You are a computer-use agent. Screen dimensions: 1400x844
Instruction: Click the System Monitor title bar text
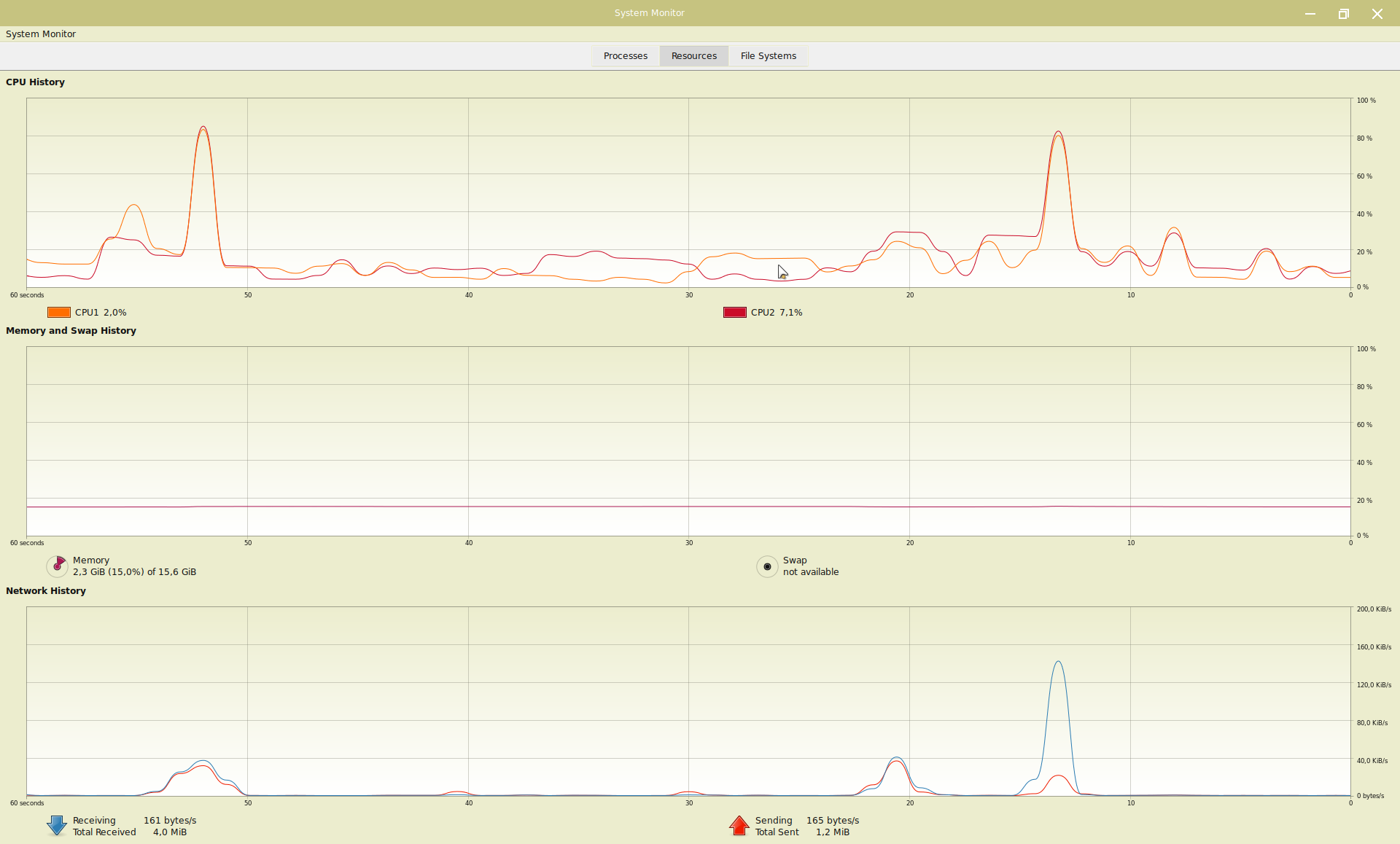649,13
